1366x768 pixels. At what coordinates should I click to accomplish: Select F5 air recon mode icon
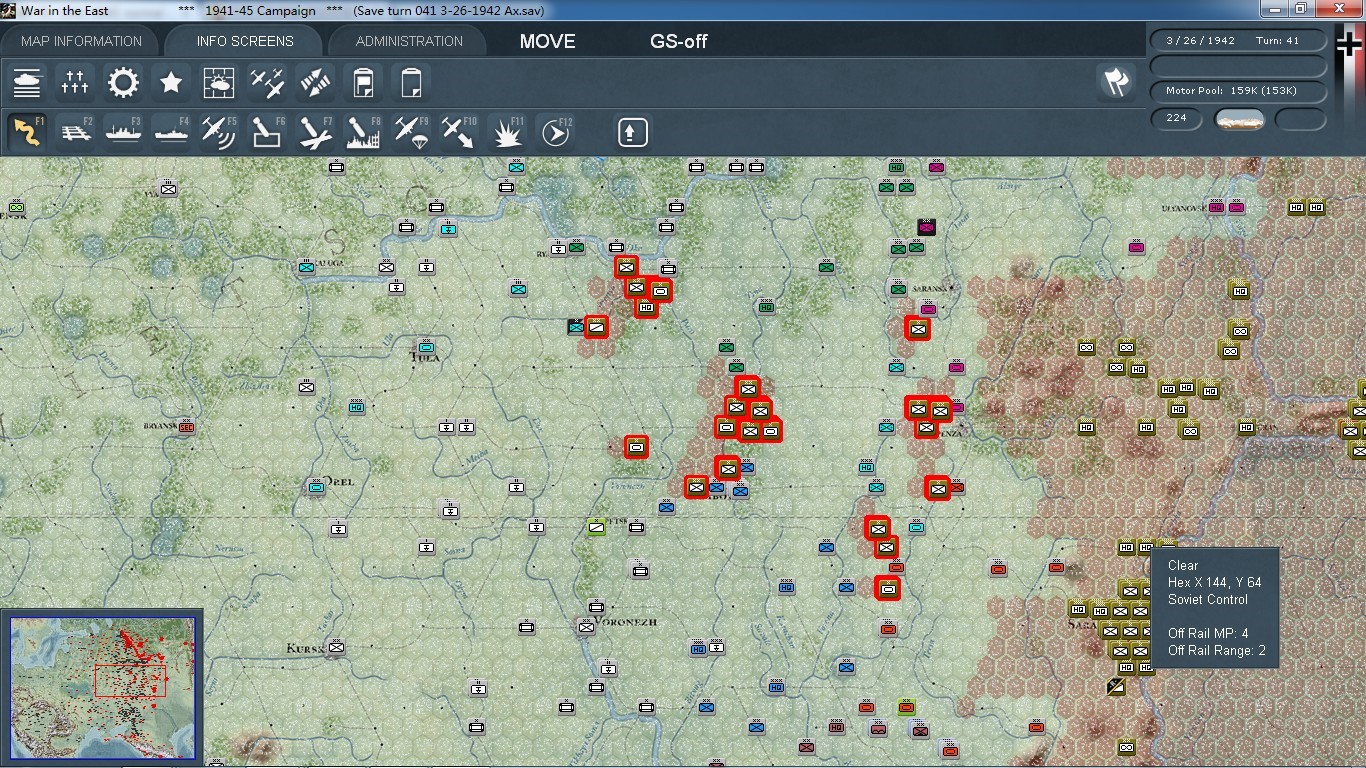[219, 132]
